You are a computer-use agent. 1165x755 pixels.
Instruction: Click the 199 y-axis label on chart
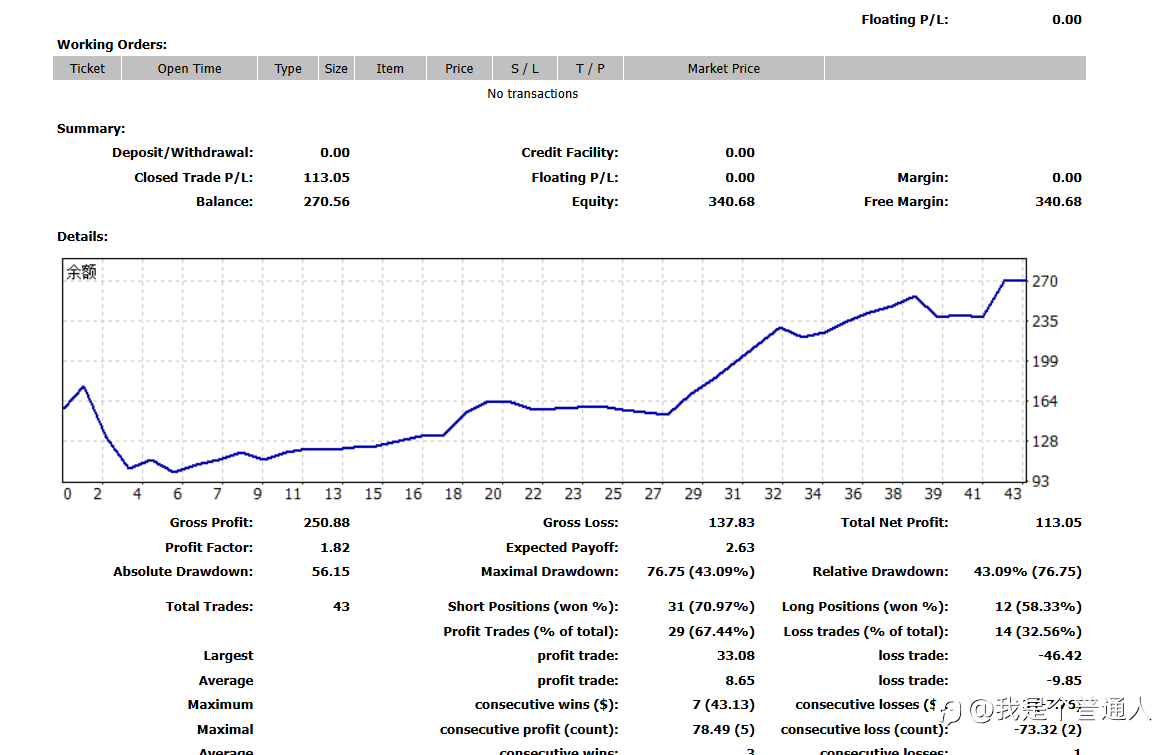[1045, 361]
